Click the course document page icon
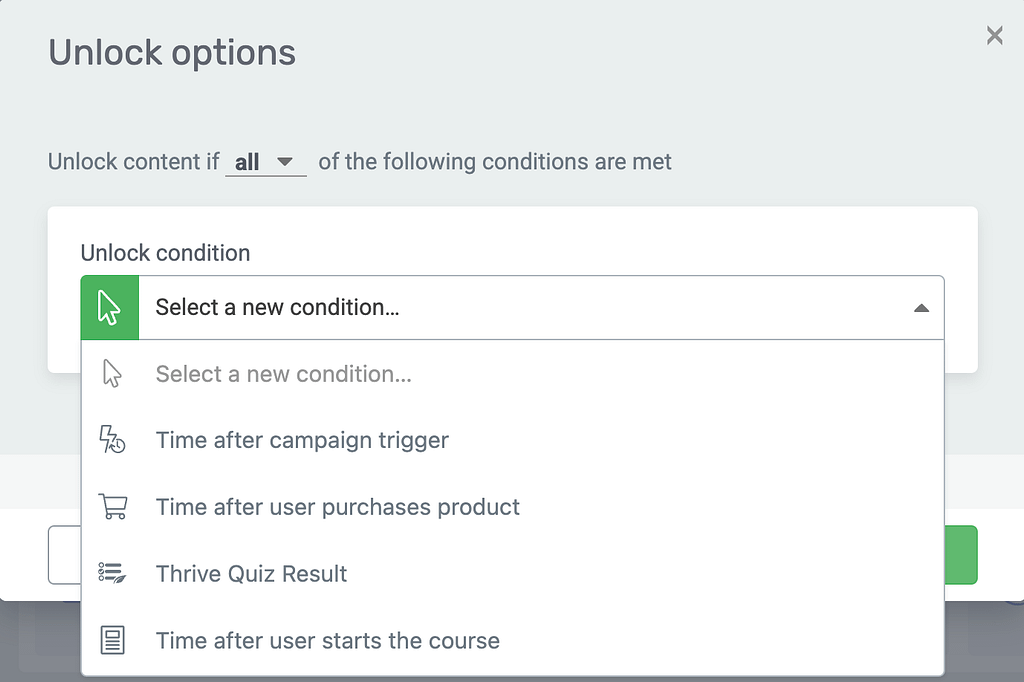This screenshot has height=682, width=1024. pos(112,640)
